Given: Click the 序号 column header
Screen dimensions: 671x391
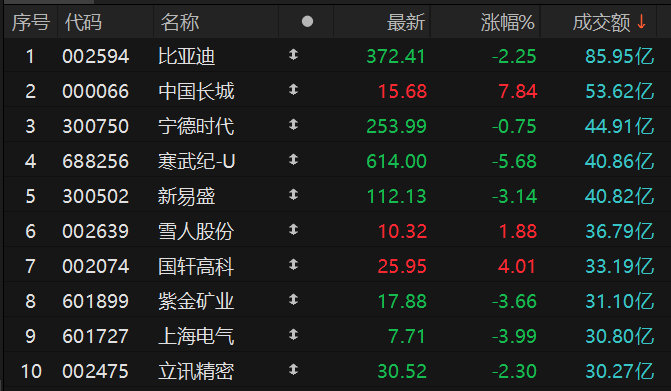Looking at the screenshot, I should point(31,22).
